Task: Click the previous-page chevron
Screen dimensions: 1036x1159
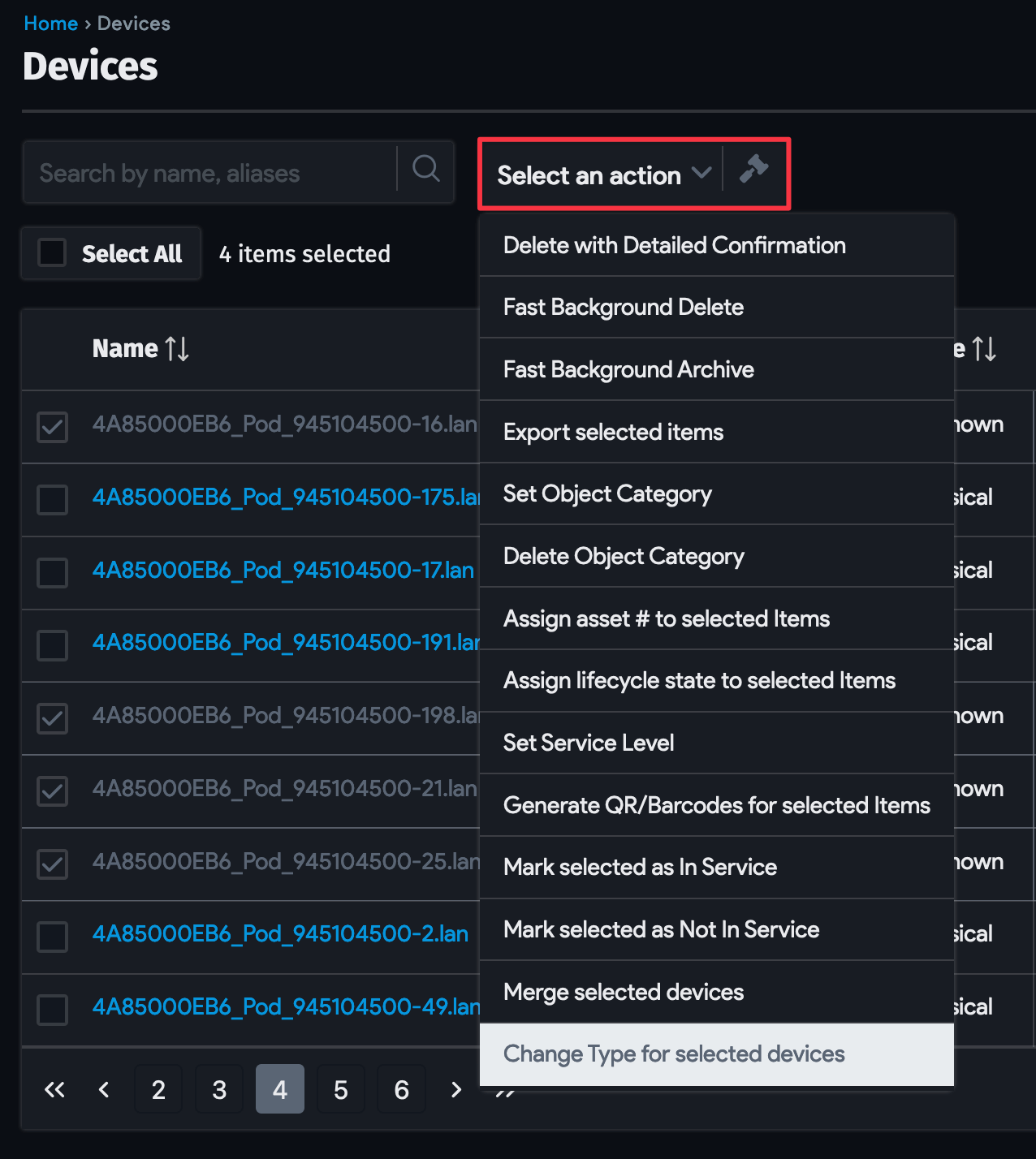Action: point(104,1089)
